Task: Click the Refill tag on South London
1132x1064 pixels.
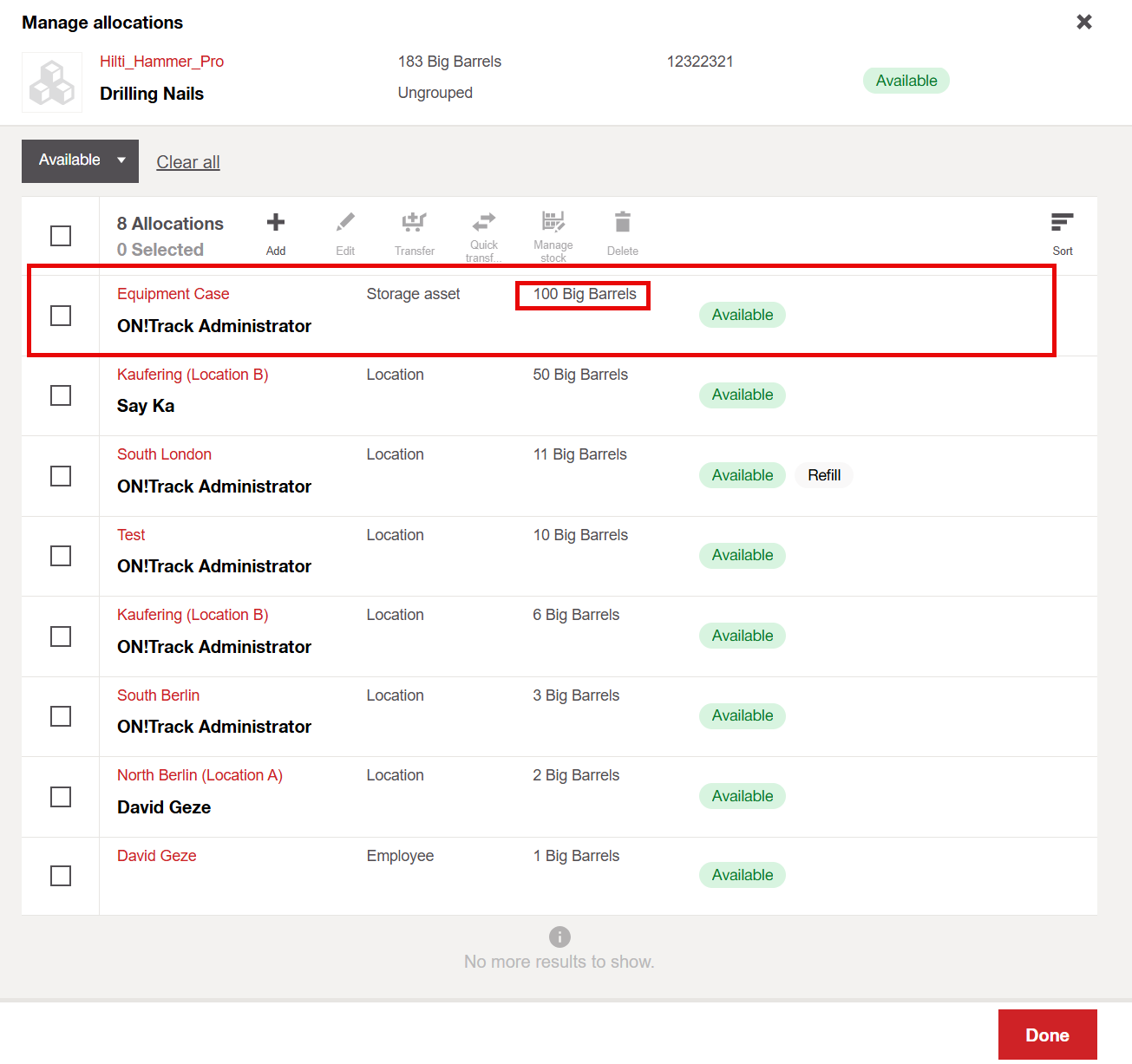Action: 823,475
